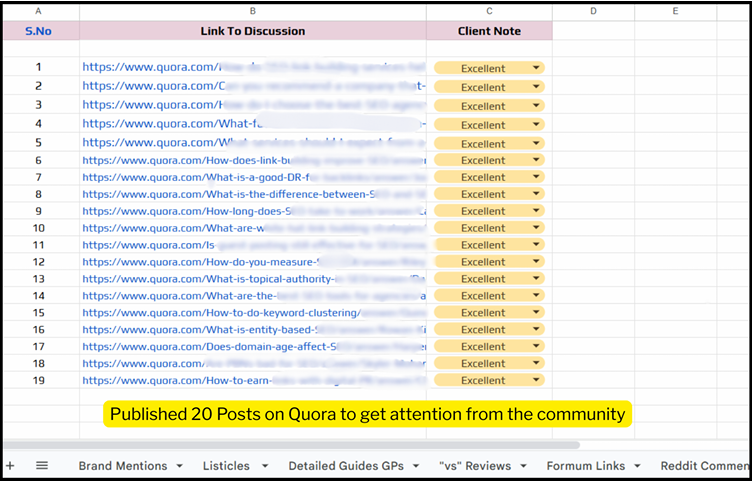The height and width of the screenshot is (481, 752).
Task: Open Detailed Guides GPs tab arrow
Action: [x=416, y=466]
